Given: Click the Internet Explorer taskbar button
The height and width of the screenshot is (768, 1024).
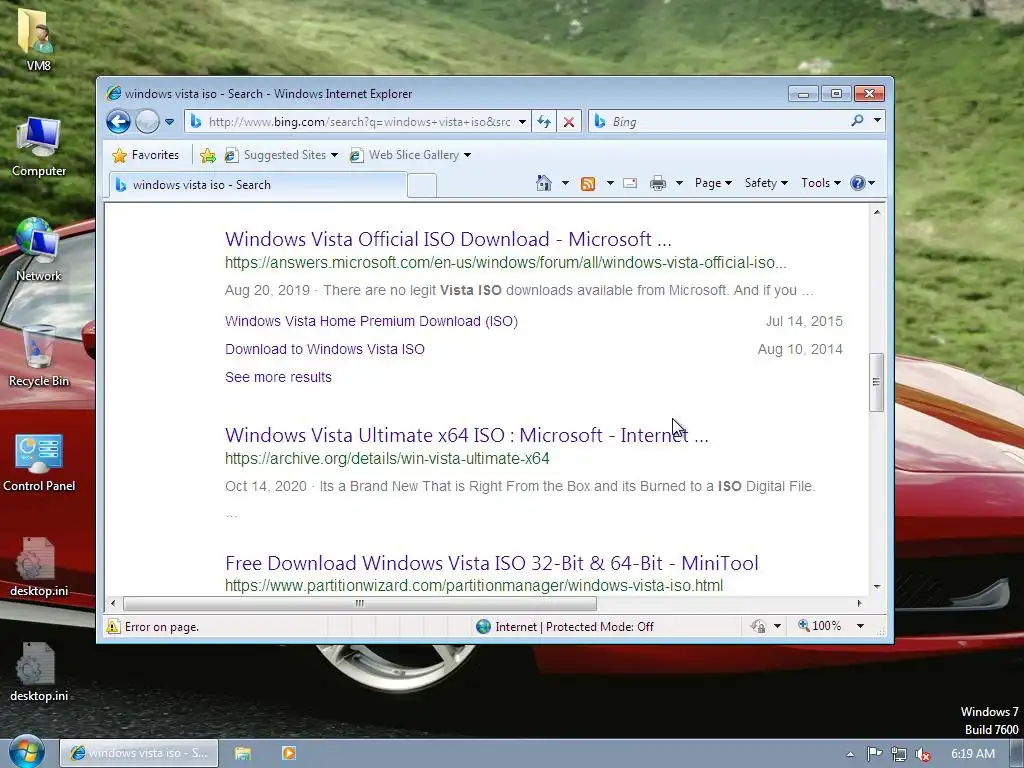Looking at the screenshot, I should coord(139,753).
